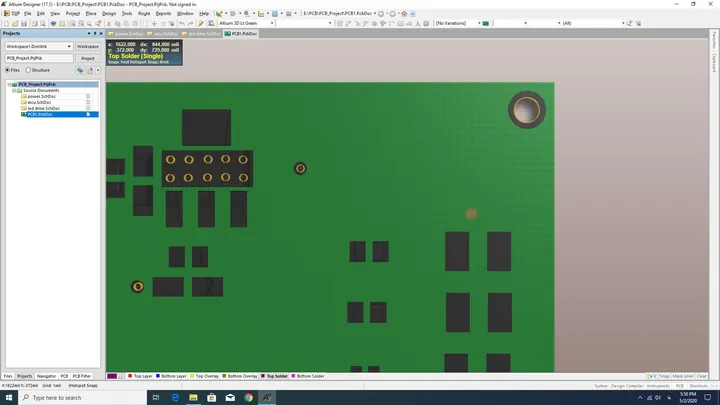This screenshot has height=405, width=720.
Task: Select the Structure radio button
Action: (28, 70)
